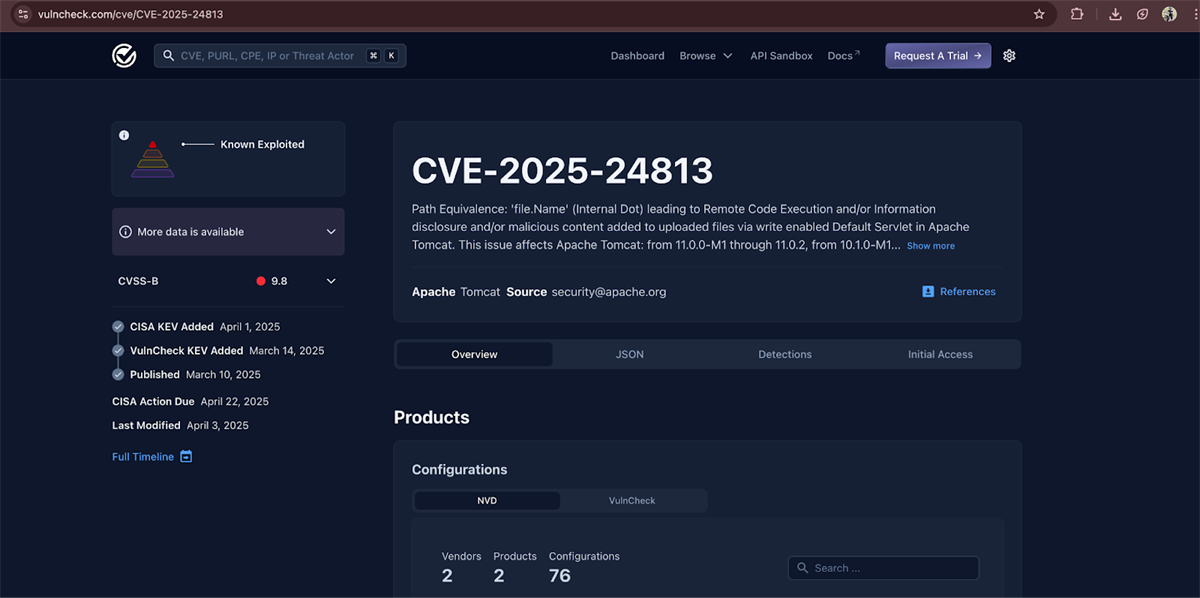1200x598 pixels.
Task: Expand the More data is available panel
Action: (x=228, y=232)
